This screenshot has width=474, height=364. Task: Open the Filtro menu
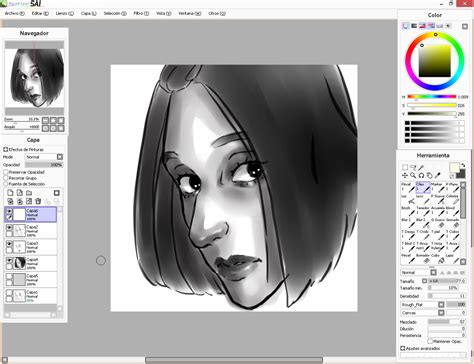pos(141,13)
